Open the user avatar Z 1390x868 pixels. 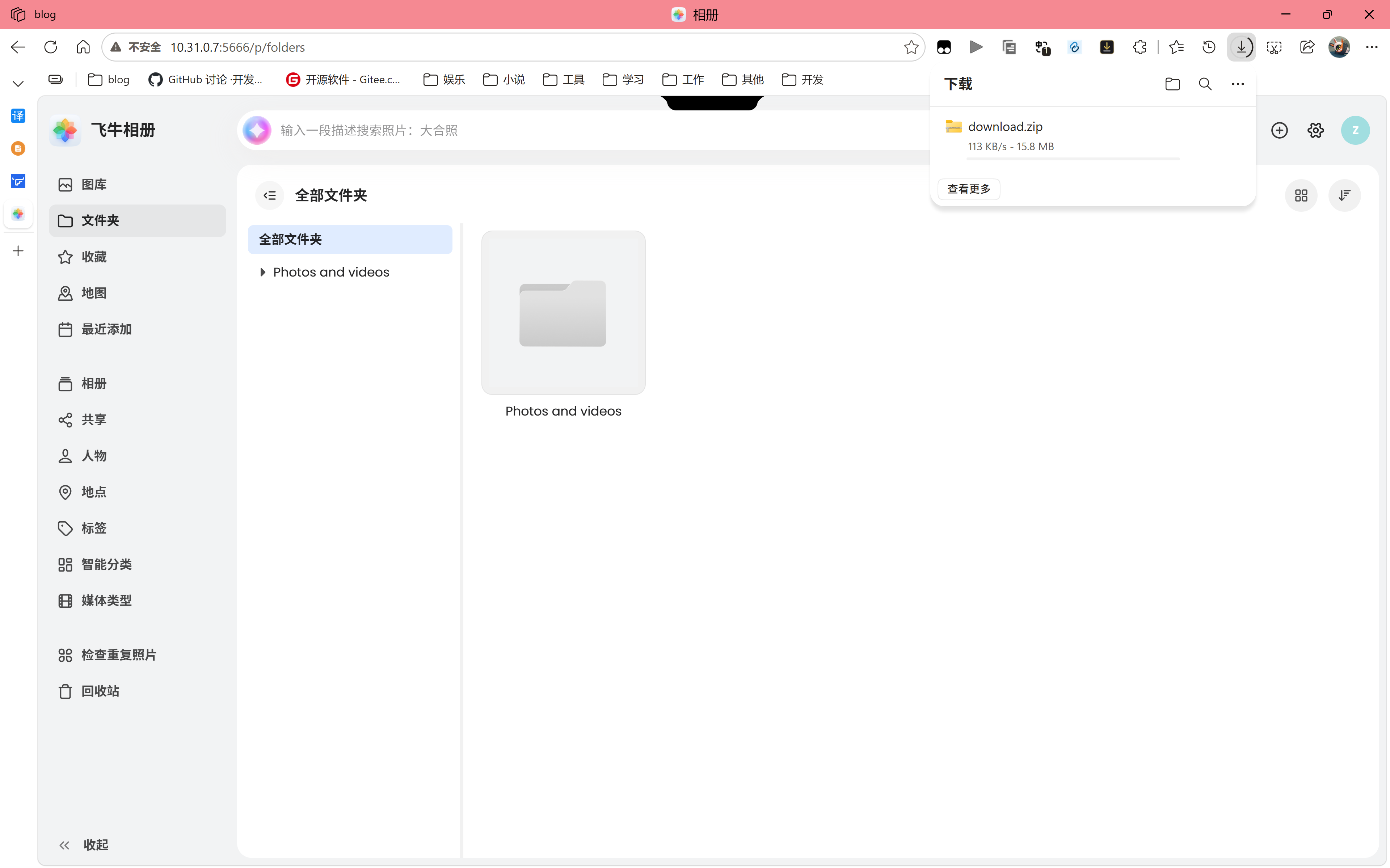click(x=1355, y=130)
